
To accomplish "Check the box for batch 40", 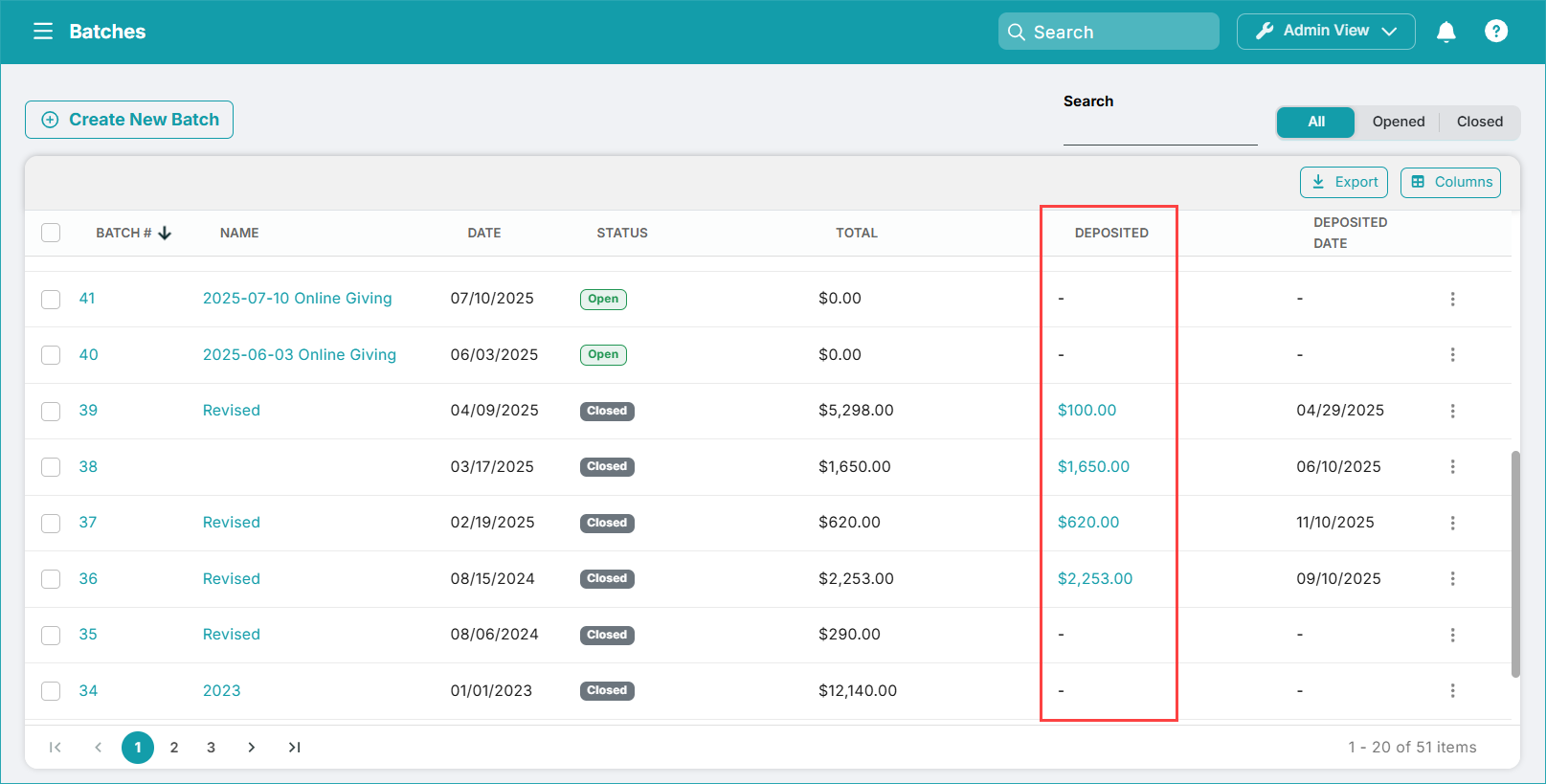I will tap(51, 355).
